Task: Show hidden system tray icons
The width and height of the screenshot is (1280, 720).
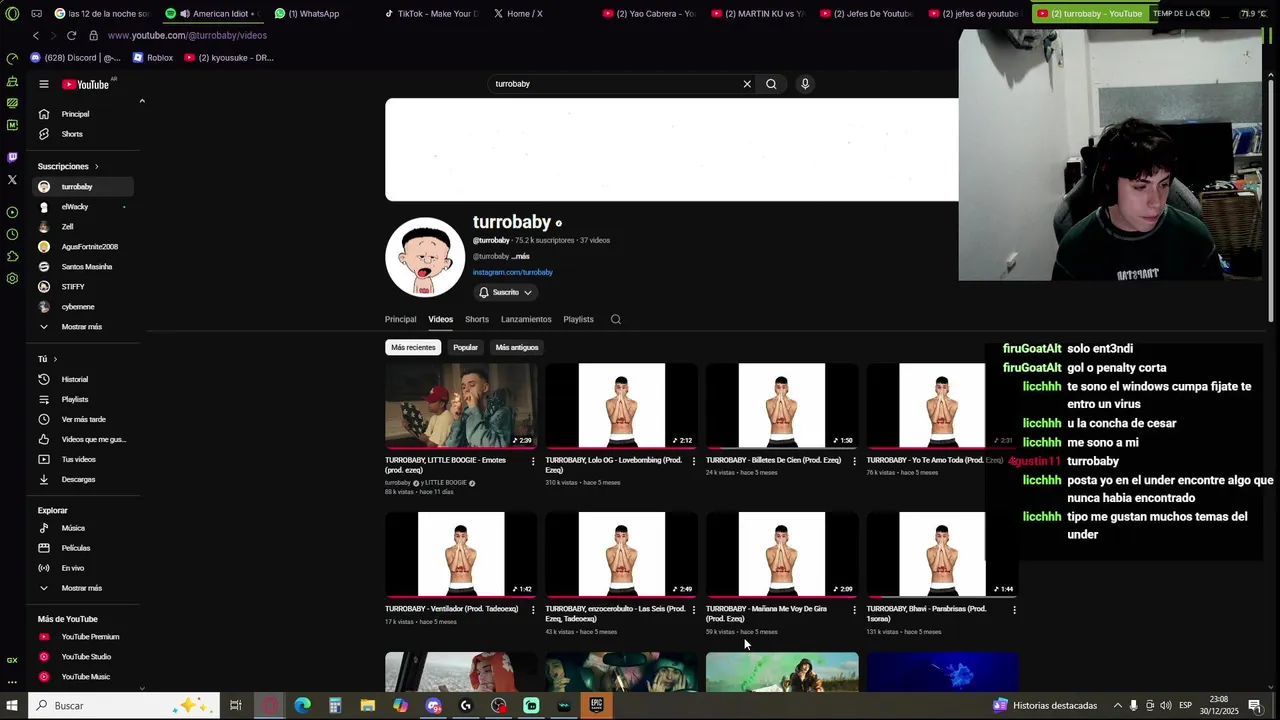Action: [x=1118, y=705]
